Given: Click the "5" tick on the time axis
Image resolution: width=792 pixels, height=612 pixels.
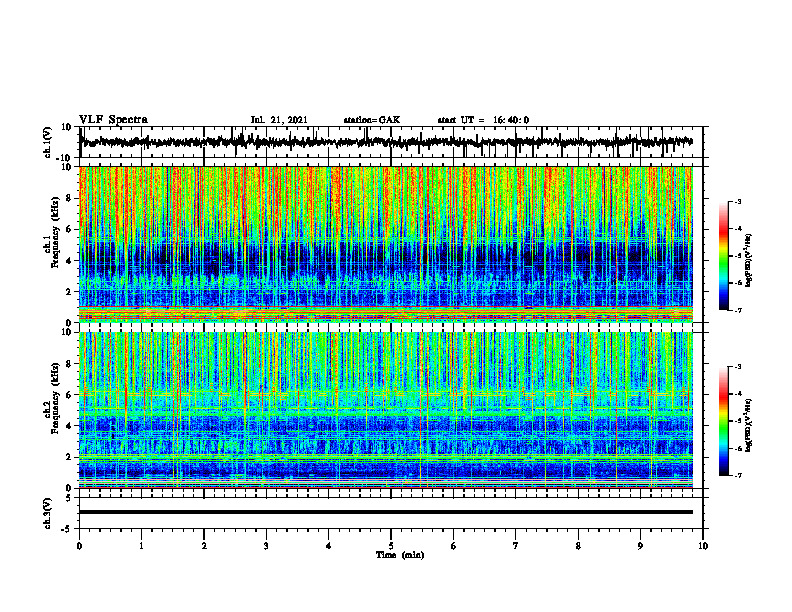Looking at the screenshot, I should click(x=391, y=546).
